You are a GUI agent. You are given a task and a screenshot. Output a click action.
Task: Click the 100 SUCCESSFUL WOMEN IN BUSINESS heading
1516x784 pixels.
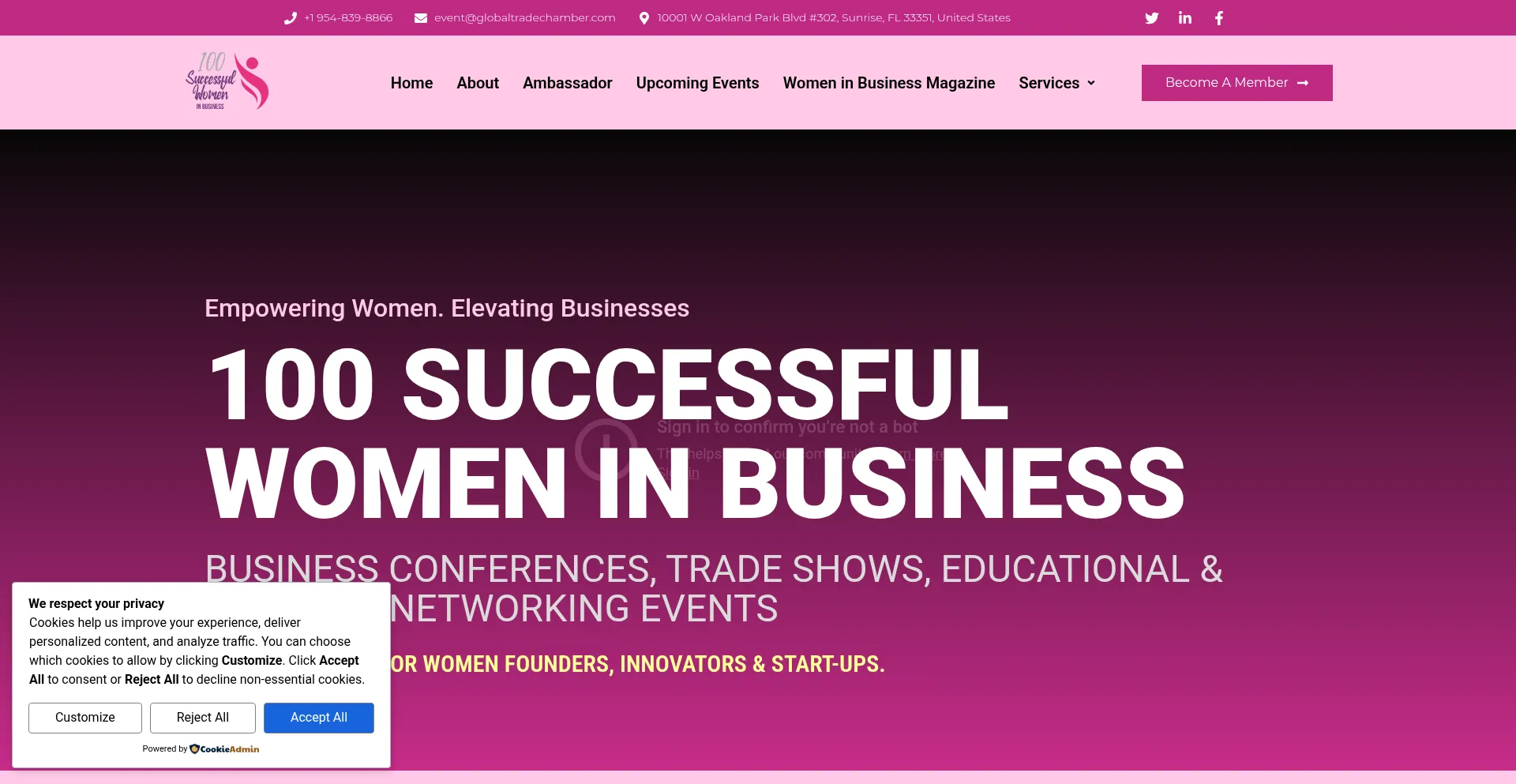coord(695,433)
